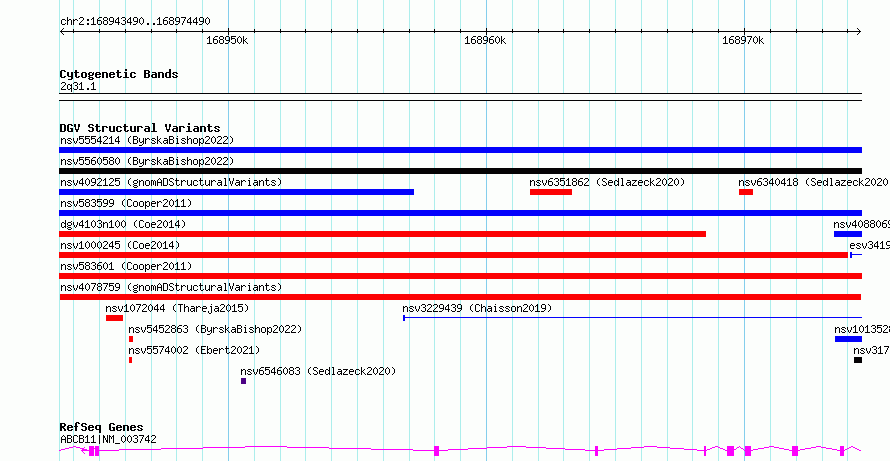Screen dimensions: 890x461
Task: Select the 2q31.1 cytogenetic band label
Action: point(78,86)
